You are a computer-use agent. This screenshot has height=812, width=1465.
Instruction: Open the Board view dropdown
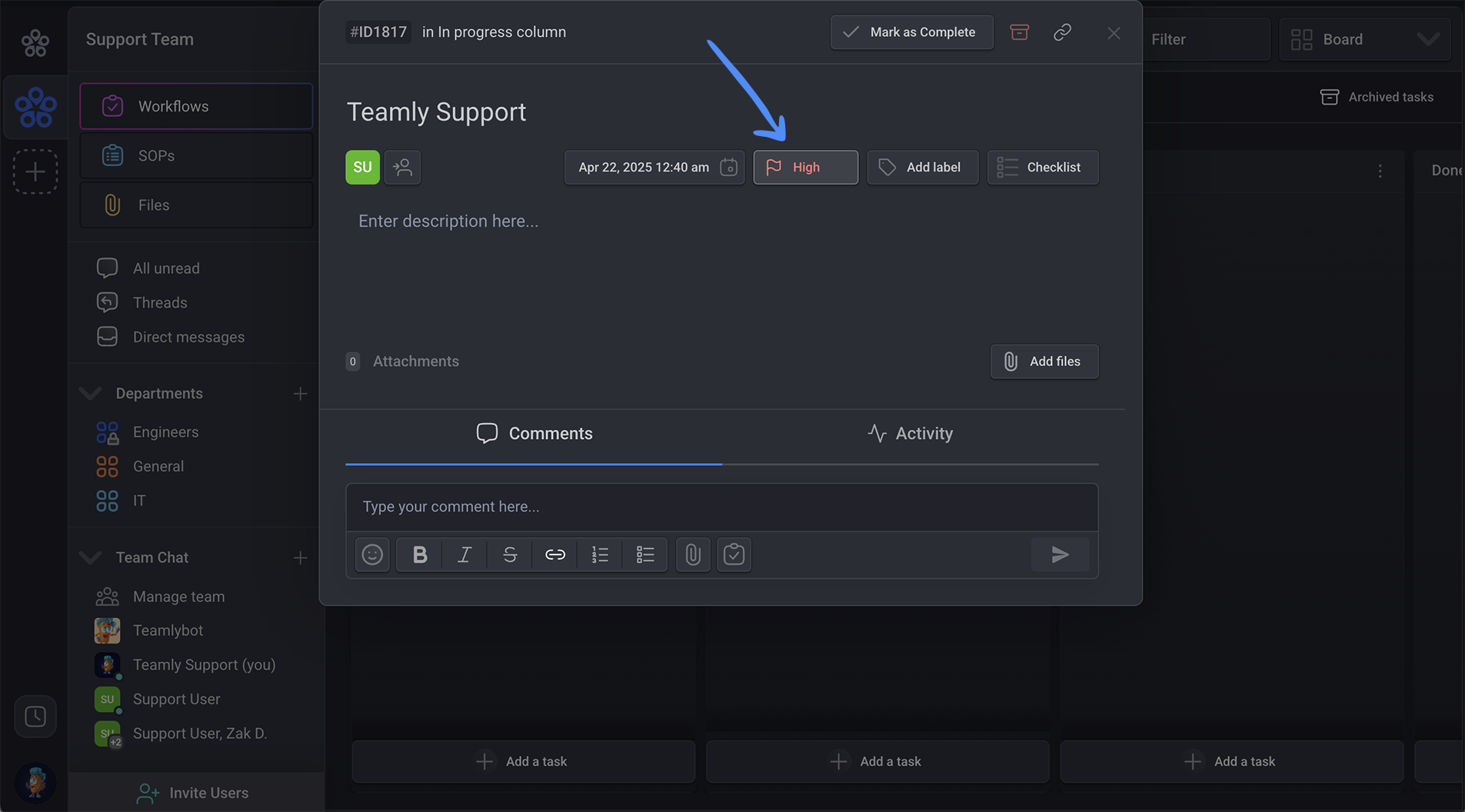point(1364,39)
